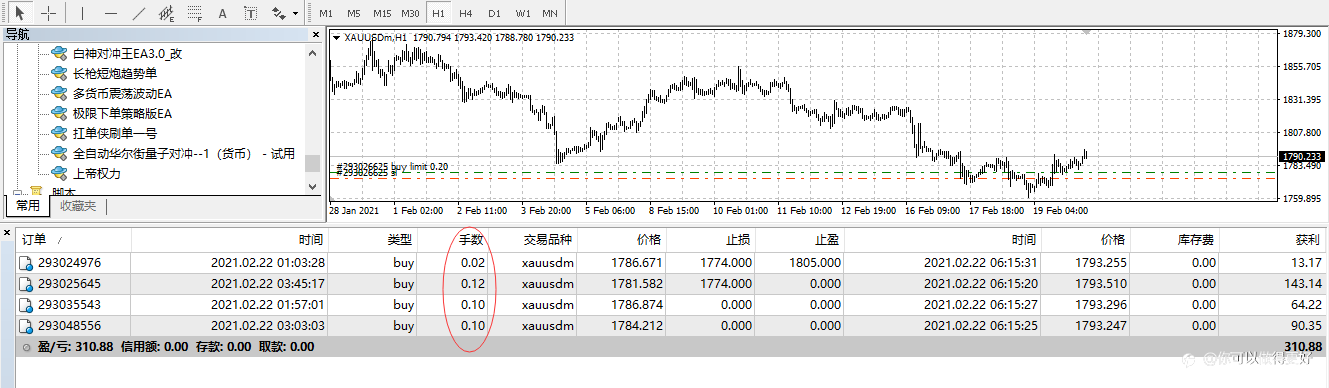1329x388 pixels.
Task: Click the EA icon beside 长枪短炮趋势单
Action: (x=59, y=73)
